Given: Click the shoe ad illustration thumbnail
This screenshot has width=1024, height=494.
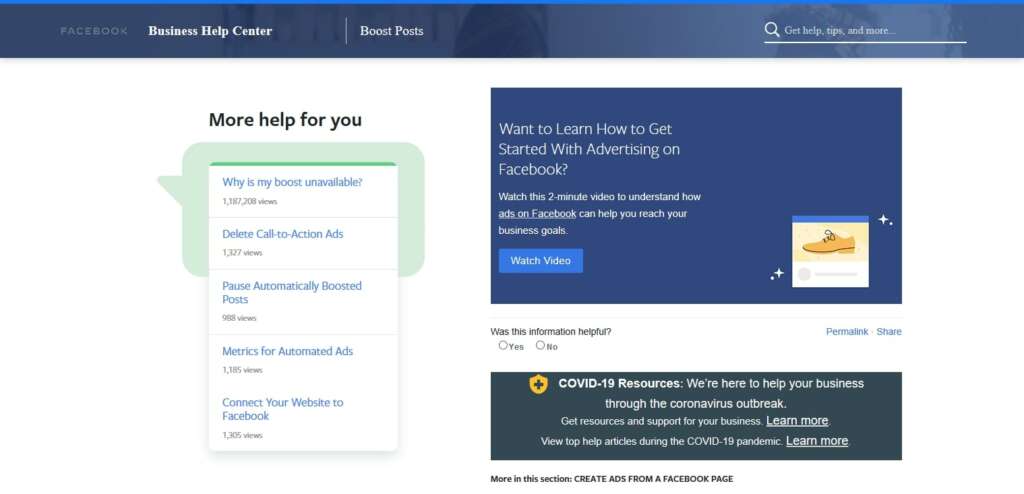Looking at the screenshot, I should (x=830, y=251).
